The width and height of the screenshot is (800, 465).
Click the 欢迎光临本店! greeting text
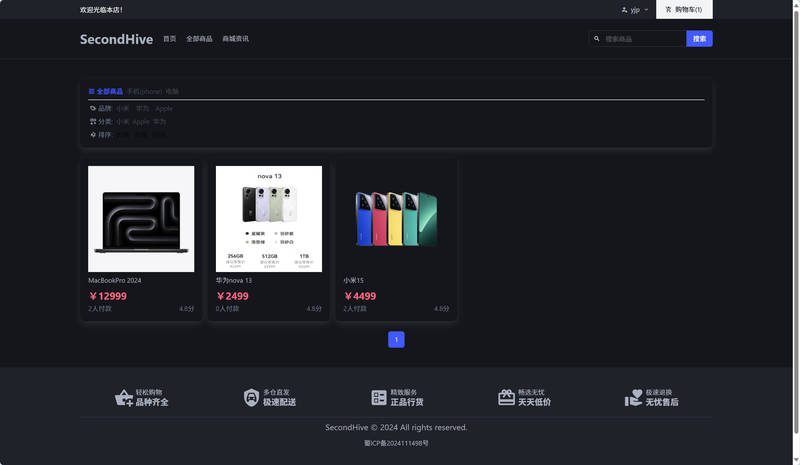101,10
